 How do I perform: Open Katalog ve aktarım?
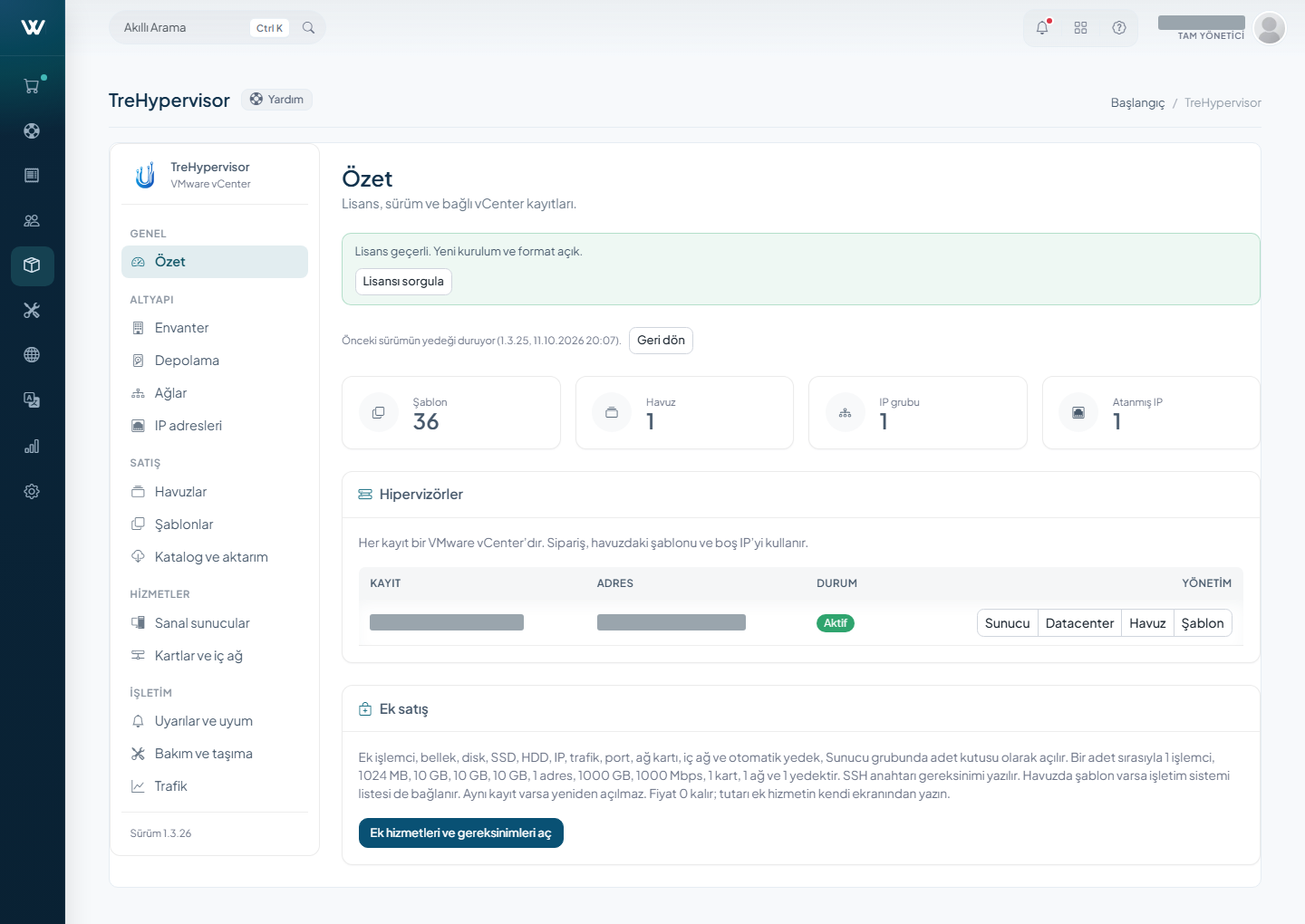click(x=215, y=557)
